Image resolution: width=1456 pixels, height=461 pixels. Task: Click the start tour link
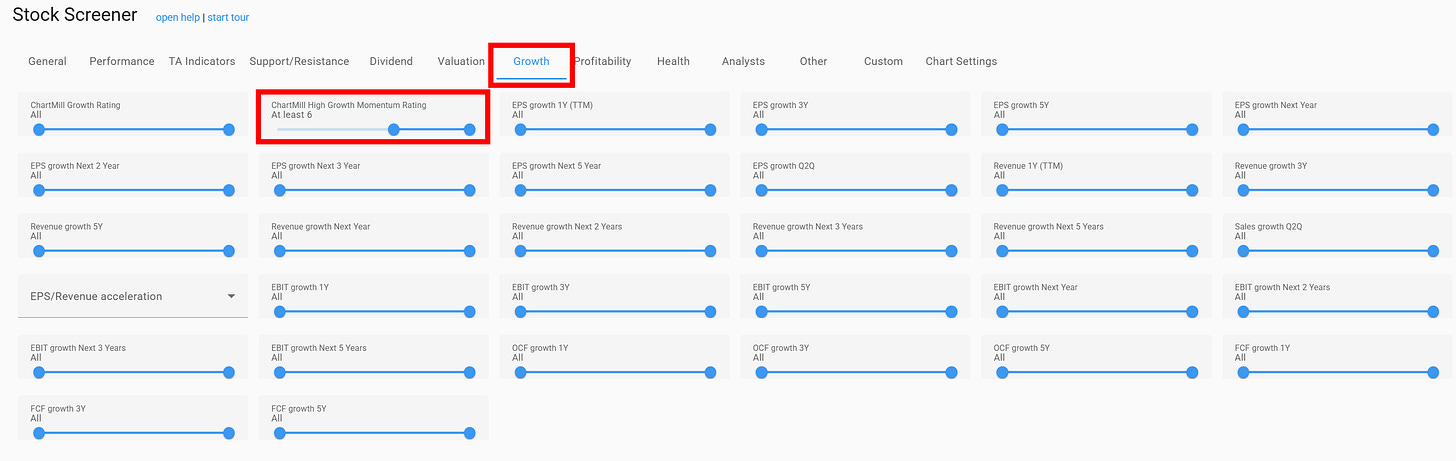pos(228,18)
